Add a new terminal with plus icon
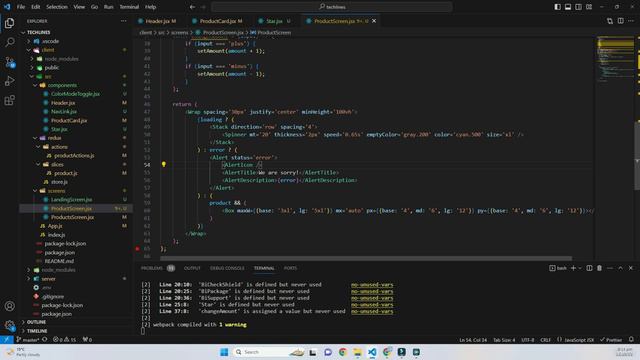The width and height of the screenshot is (640, 360). 573,268
